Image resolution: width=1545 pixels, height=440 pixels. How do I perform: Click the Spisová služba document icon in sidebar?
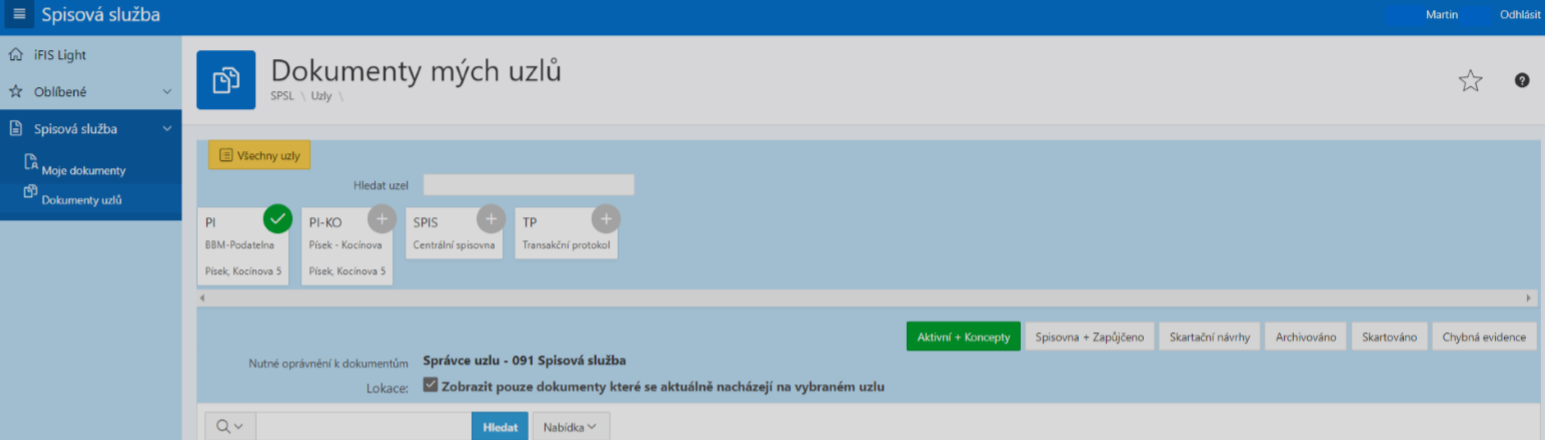pyautogui.click(x=15, y=128)
